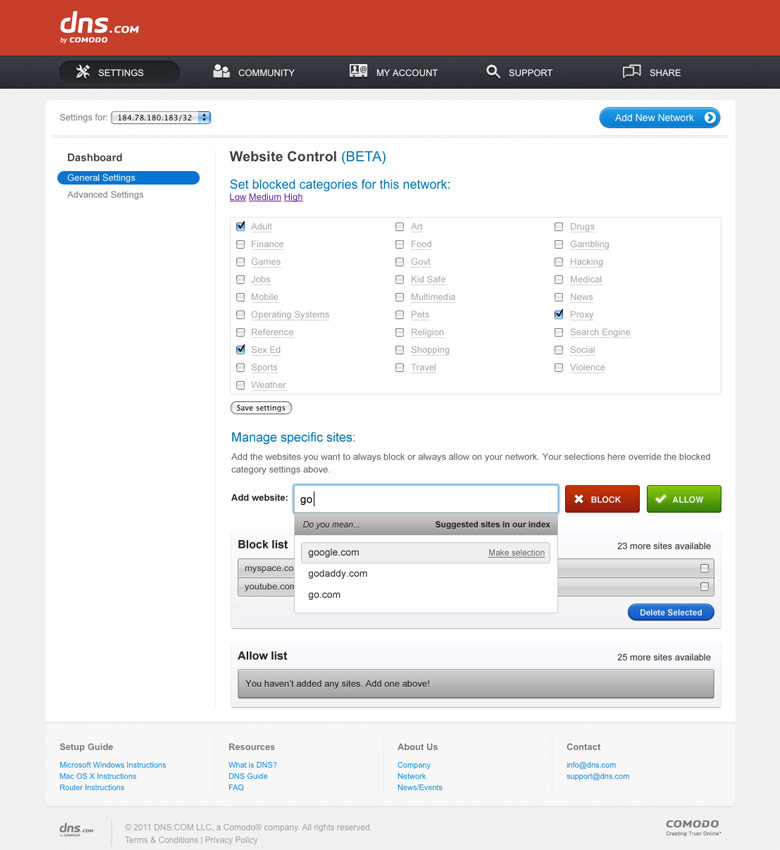Screen dimensions: 780x850
Task: Pick godaddy.com in the suggestion list
Action: [x=338, y=574]
